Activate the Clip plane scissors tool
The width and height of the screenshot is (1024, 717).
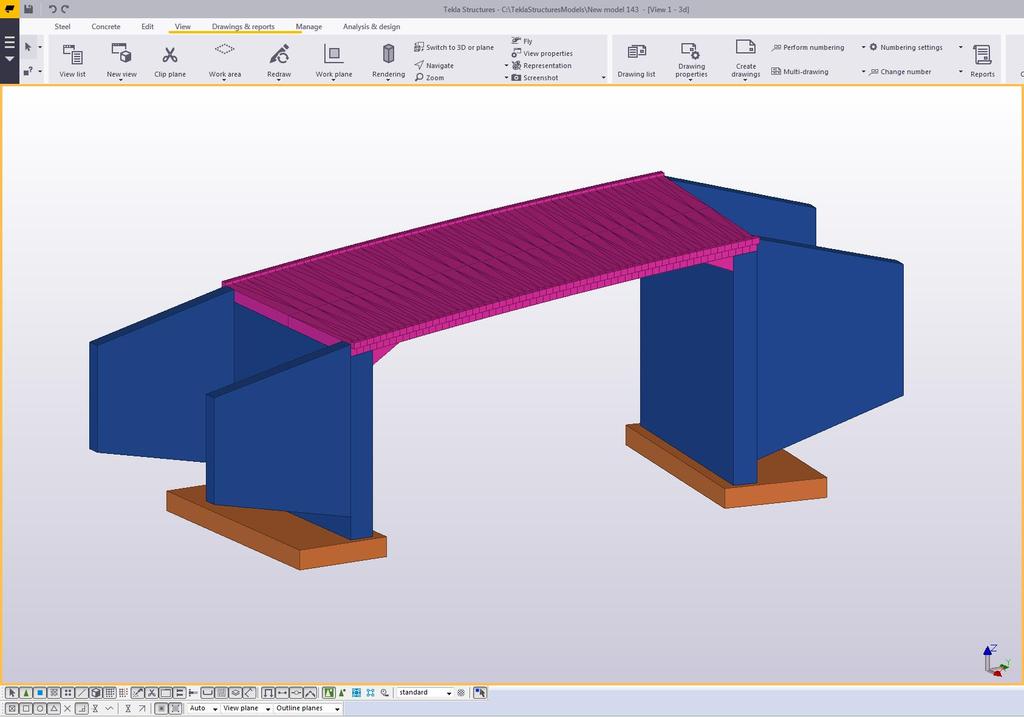170,60
